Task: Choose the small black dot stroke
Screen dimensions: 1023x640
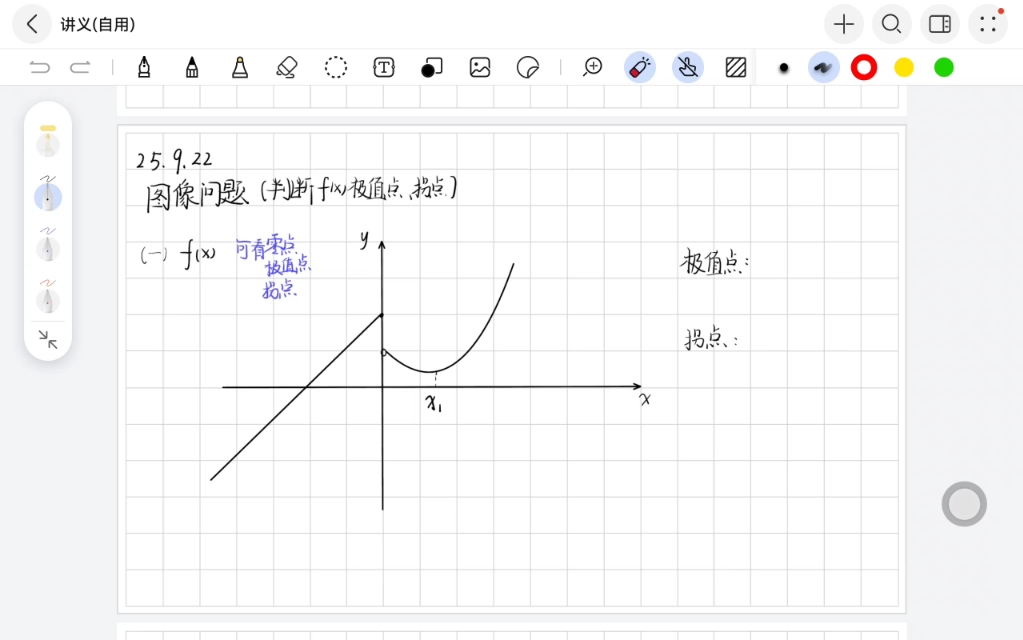Action: 784,68
